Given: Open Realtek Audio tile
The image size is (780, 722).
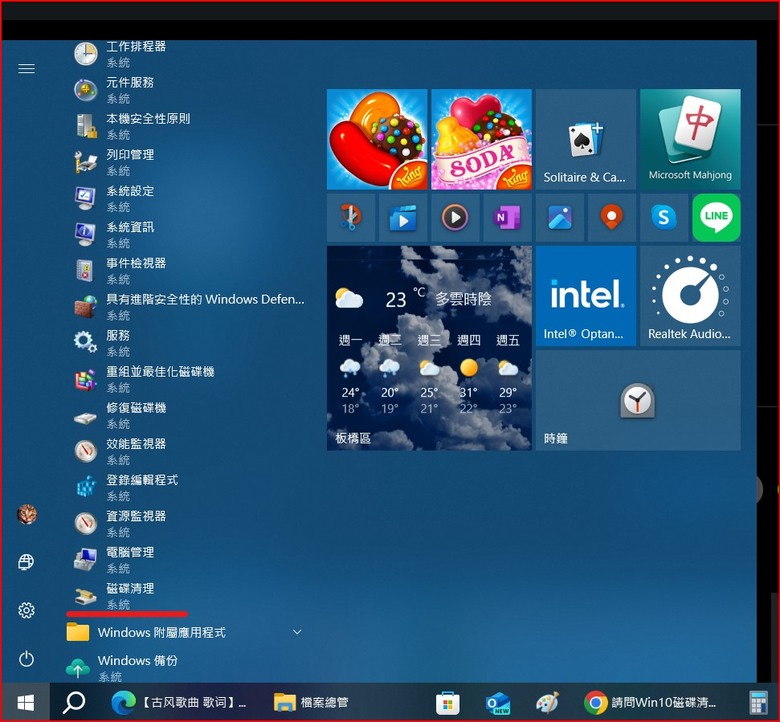Looking at the screenshot, I should pyautogui.click(x=690, y=296).
